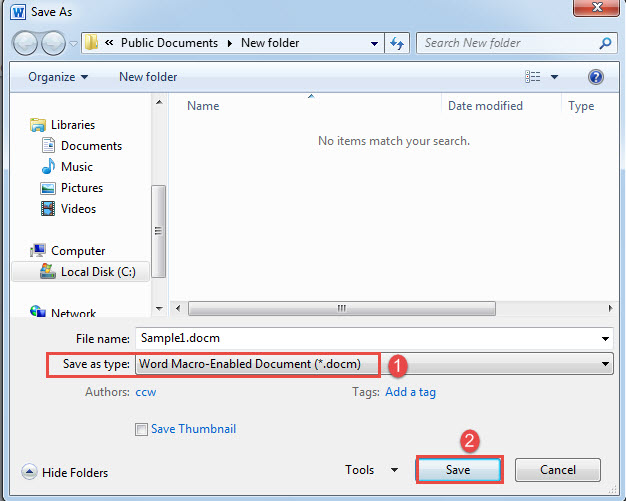Enable the Save Thumbnail checkbox
Viewport: 626px width, 501px height.
(x=141, y=430)
